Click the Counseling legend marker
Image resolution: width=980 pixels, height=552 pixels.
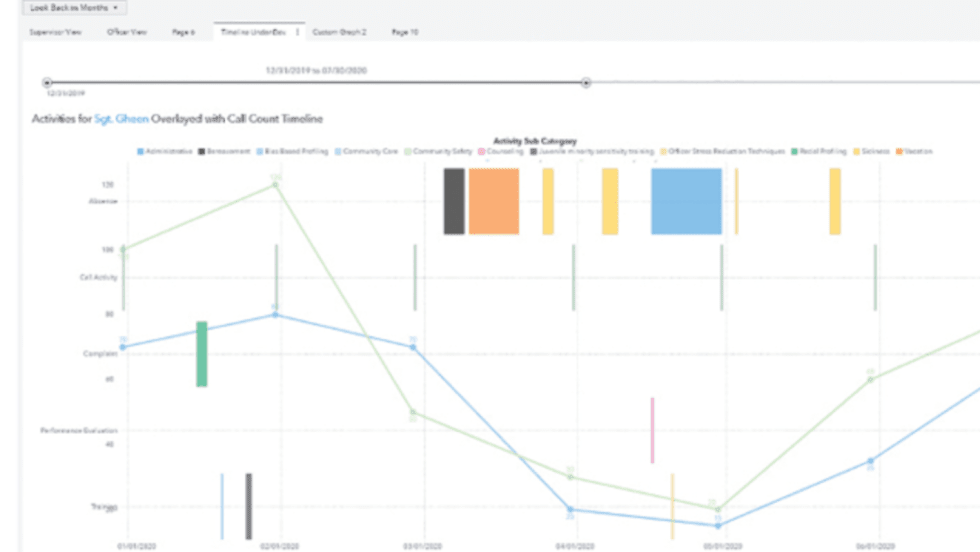[x=481, y=151]
